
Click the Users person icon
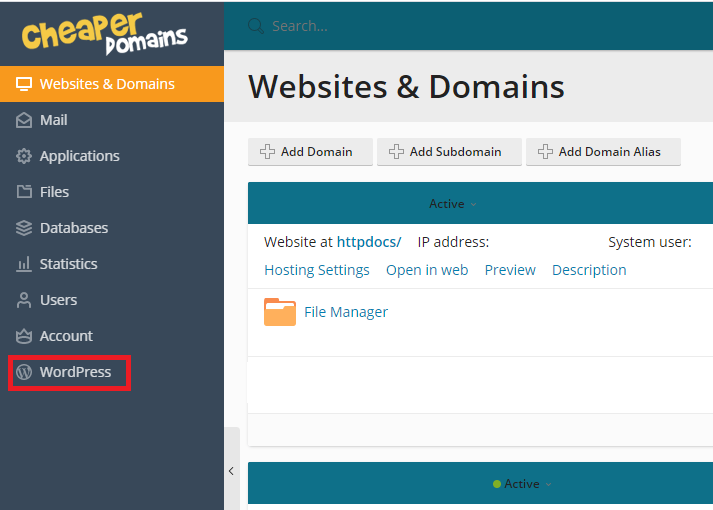pyautogui.click(x=24, y=300)
